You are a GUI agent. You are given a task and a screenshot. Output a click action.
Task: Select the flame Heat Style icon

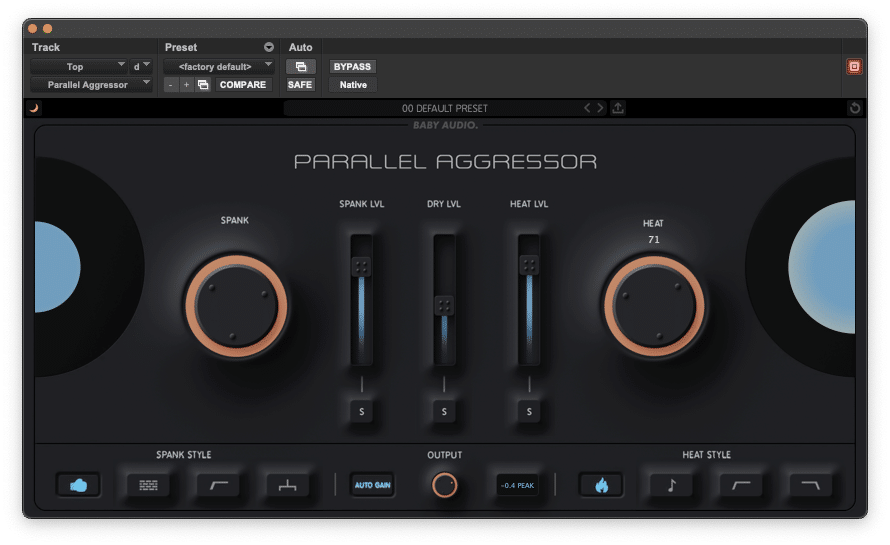click(x=601, y=485)
